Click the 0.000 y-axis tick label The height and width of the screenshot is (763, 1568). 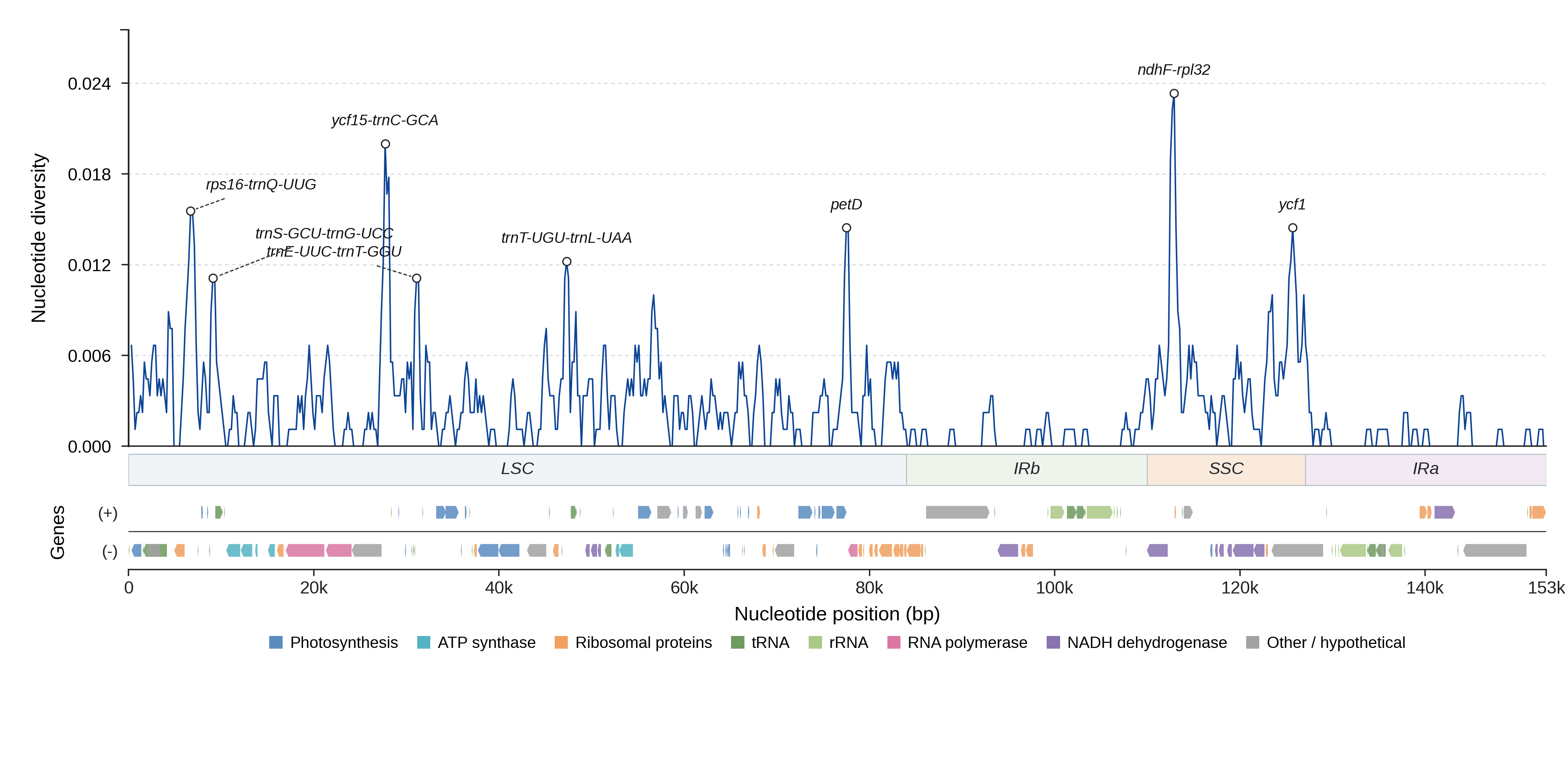90,447
